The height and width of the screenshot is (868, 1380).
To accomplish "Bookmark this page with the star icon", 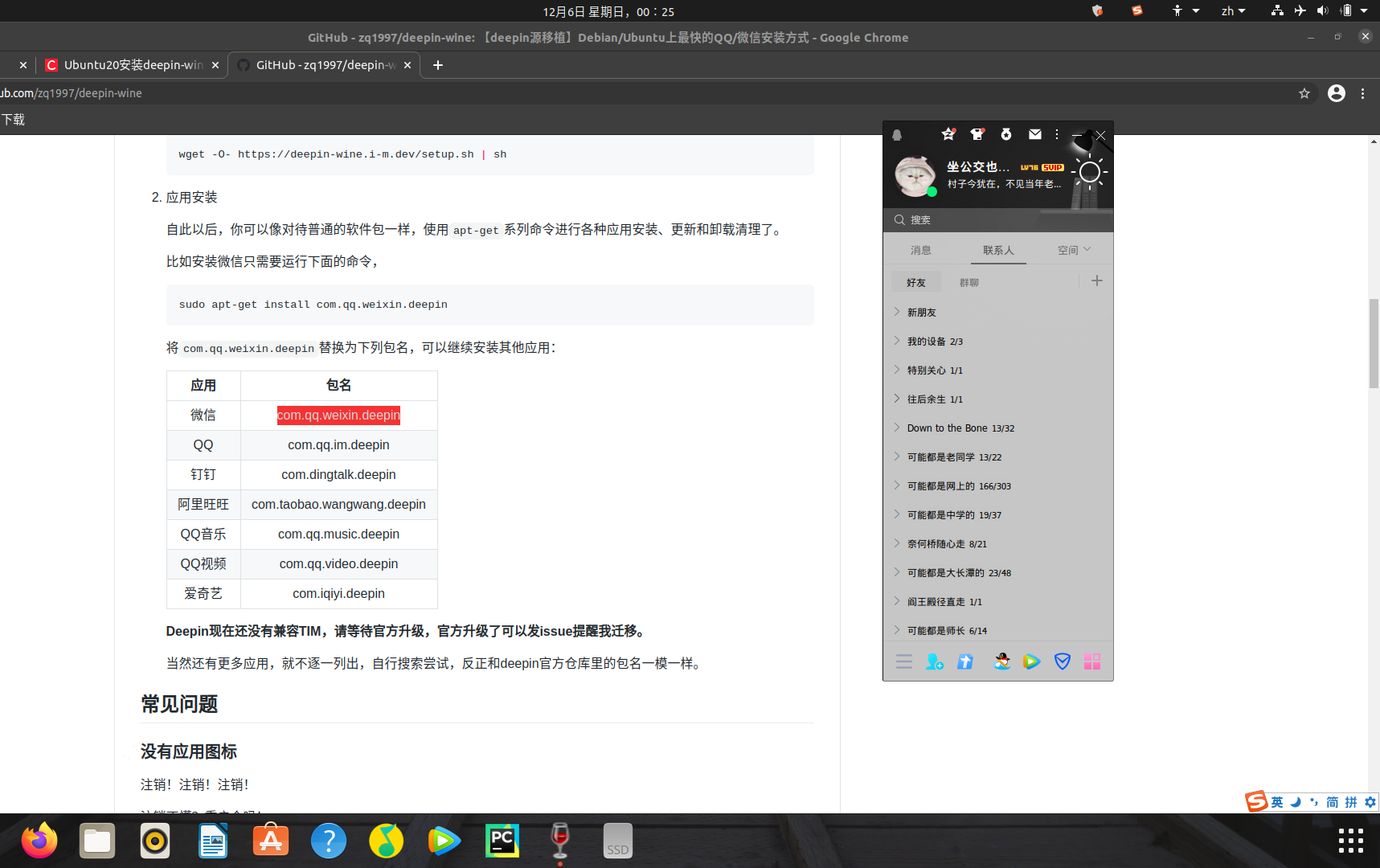I will [x=1304, y=93].
